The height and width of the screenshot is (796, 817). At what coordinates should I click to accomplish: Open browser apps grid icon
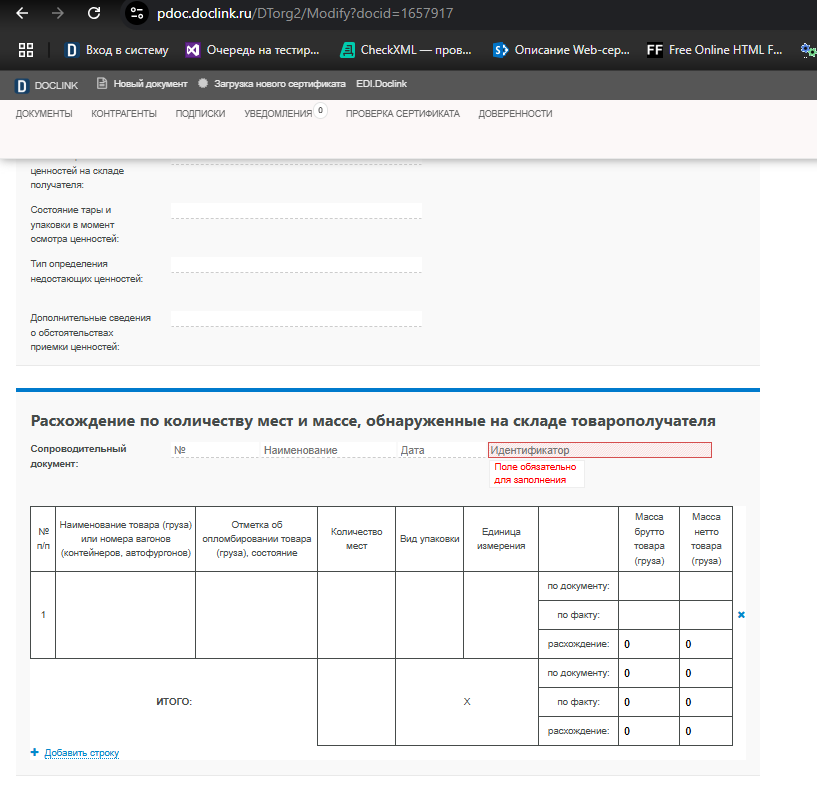pyautogui.click(x=26, y=50)
